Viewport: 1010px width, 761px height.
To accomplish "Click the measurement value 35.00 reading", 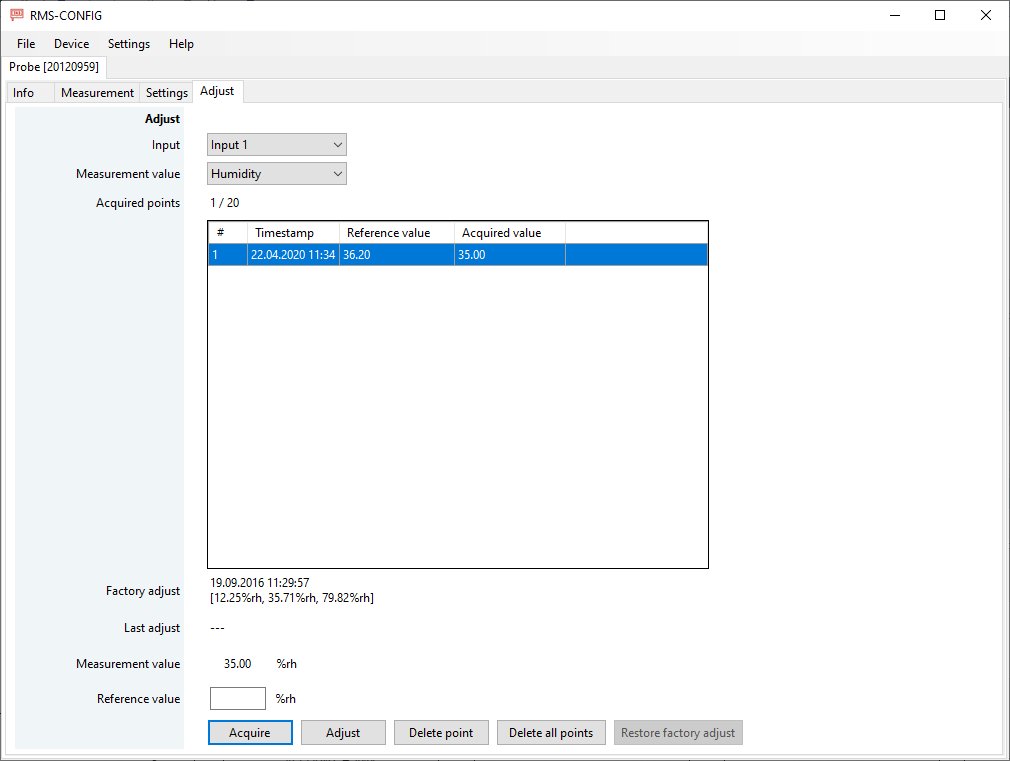I will click(x=238, y=664).
